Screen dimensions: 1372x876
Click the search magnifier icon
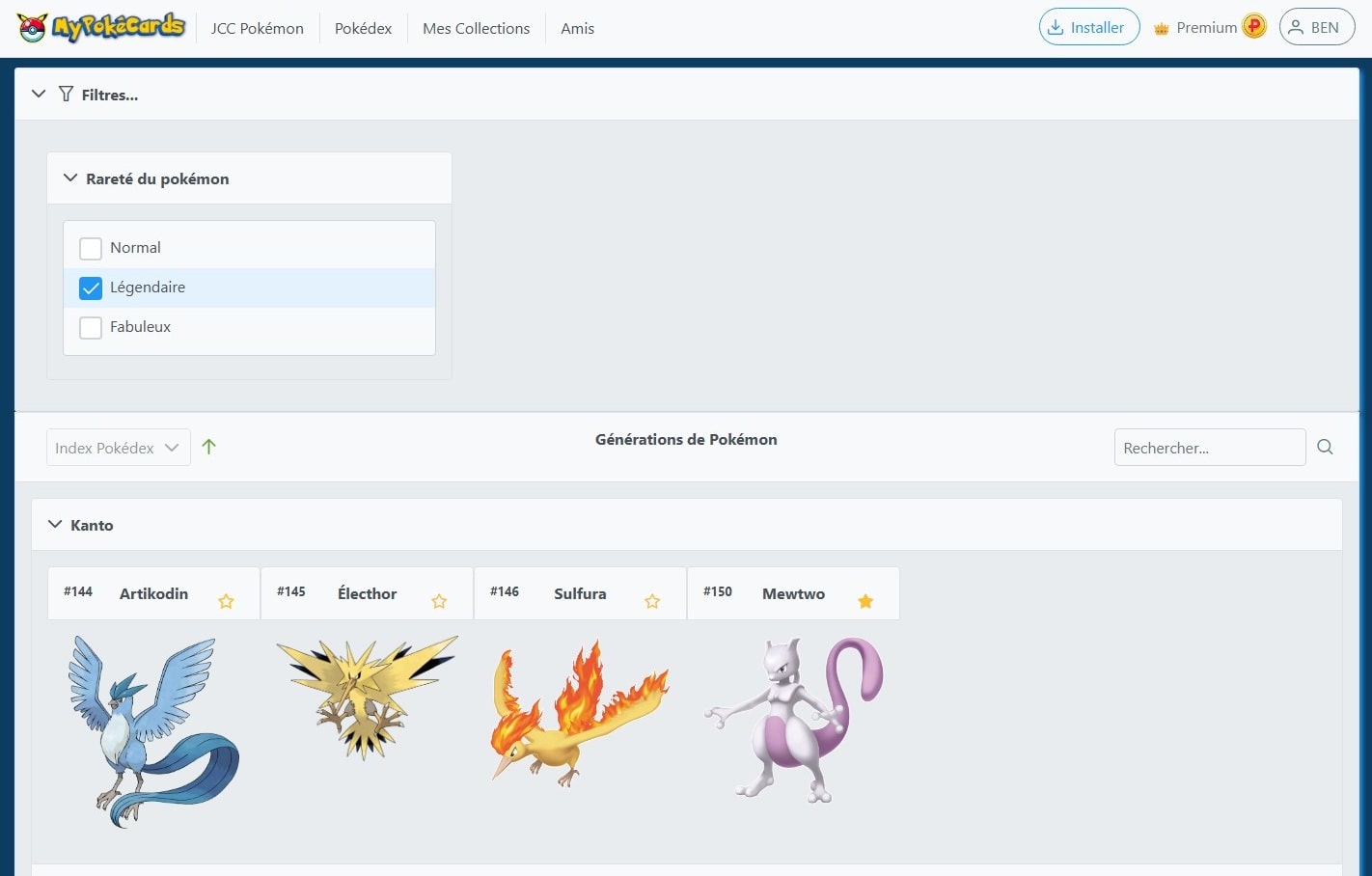tap(1325, 447)
